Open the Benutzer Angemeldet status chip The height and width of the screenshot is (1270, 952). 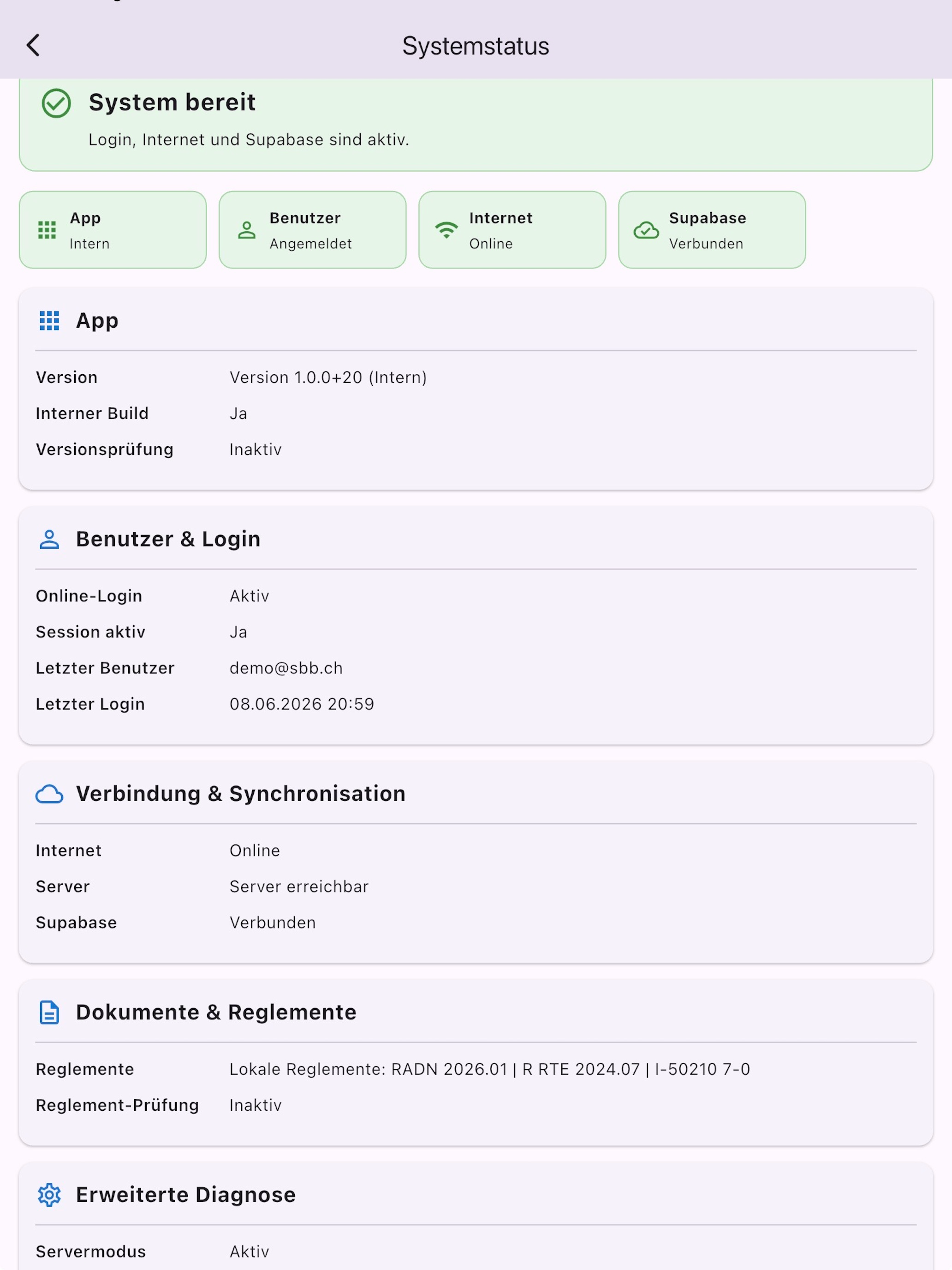pyautogui.click(x=313, y=230)
